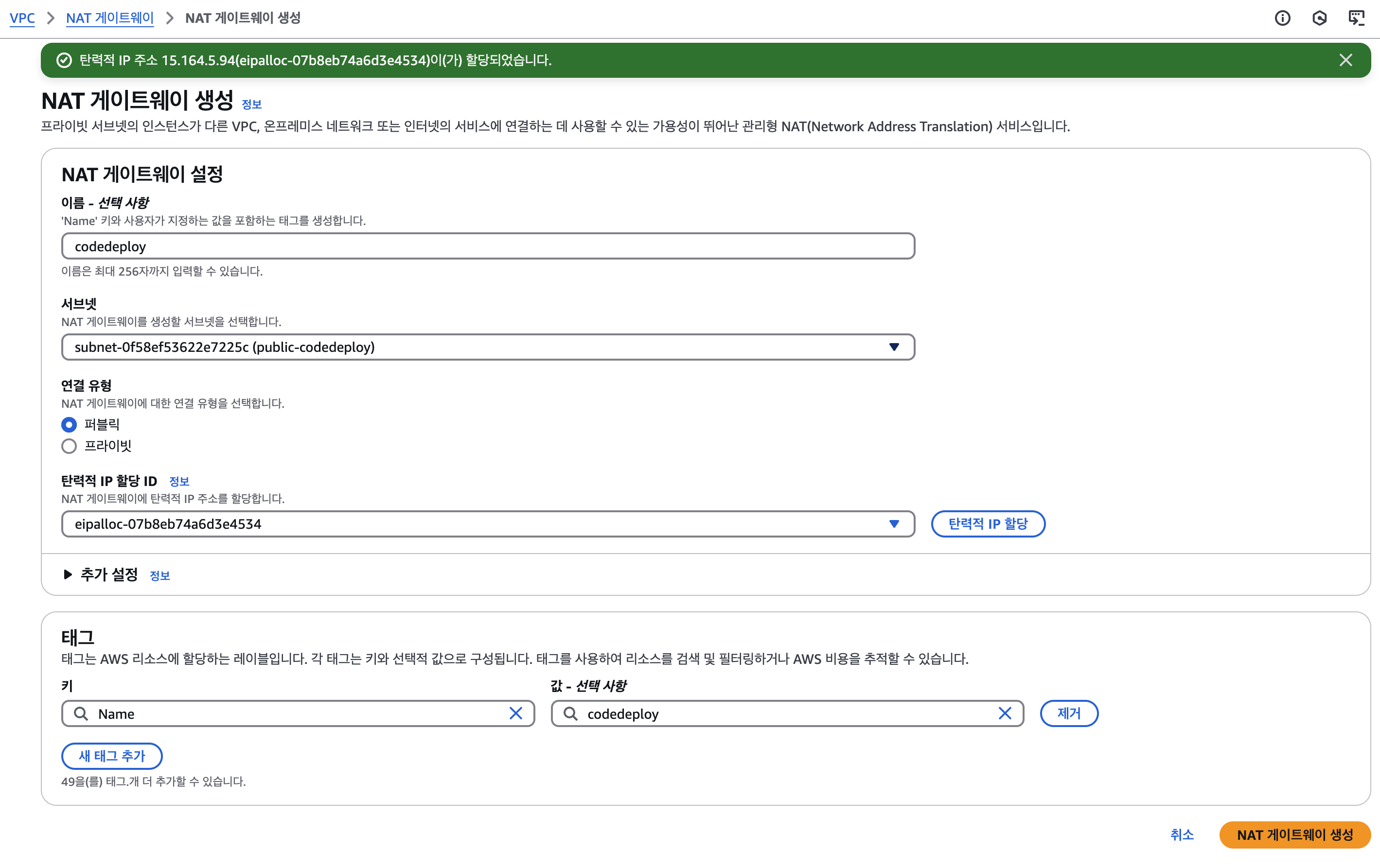Go to NAT 게이트웨이 breadcrumb link

coord(109,18)
